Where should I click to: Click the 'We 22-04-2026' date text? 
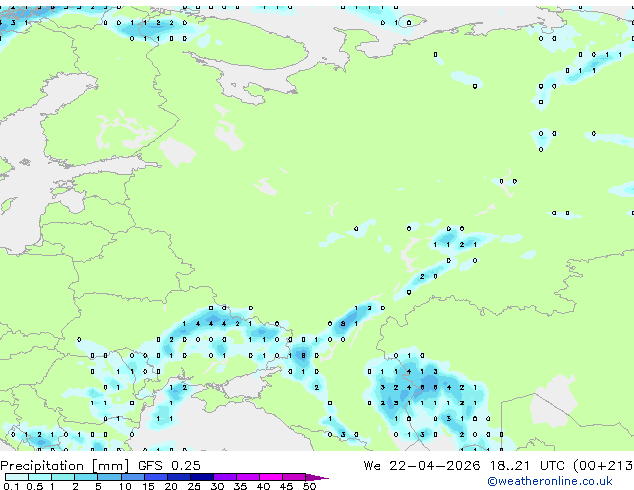[x=422, y=466]
